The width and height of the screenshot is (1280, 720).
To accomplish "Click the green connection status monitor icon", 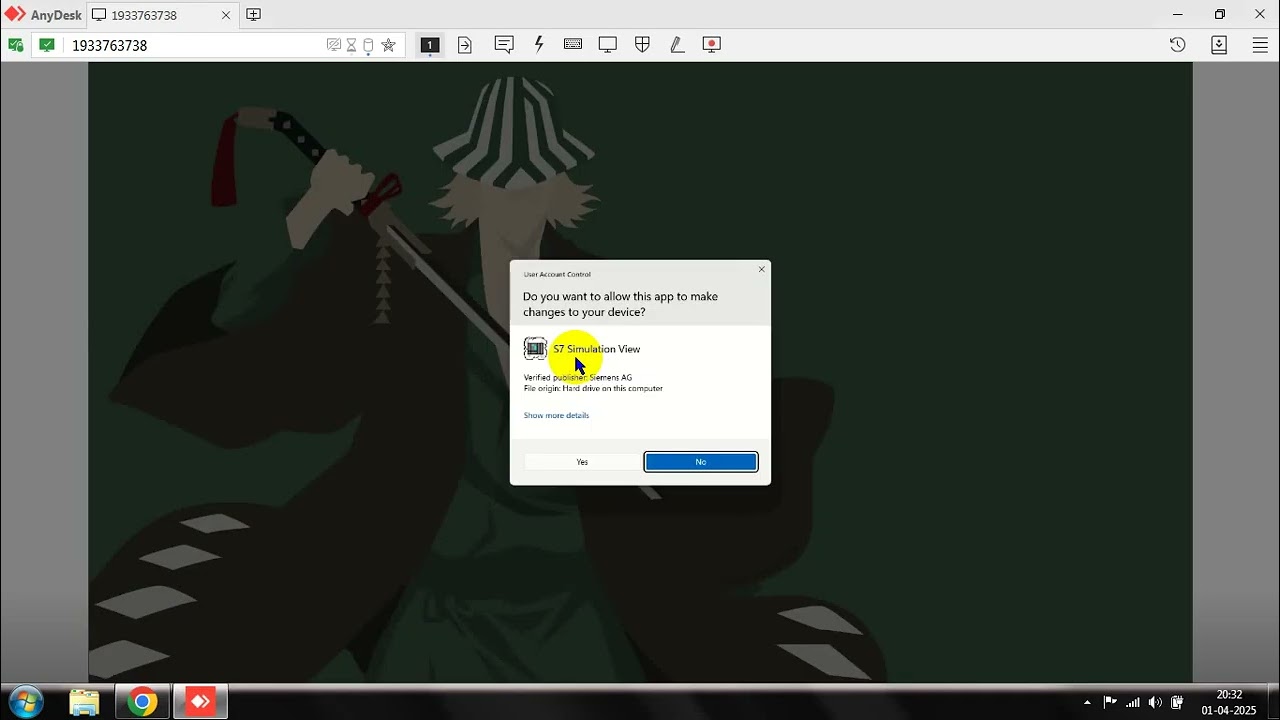I will [x=47, y=45].
